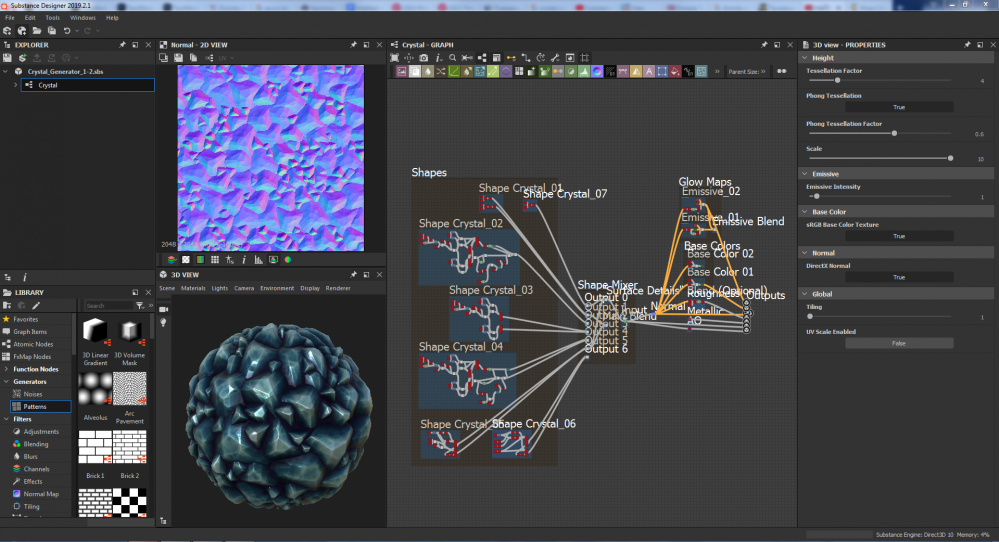Toggle the Phong Tessellation True button

pyautogui.click(x=898, y=107)
